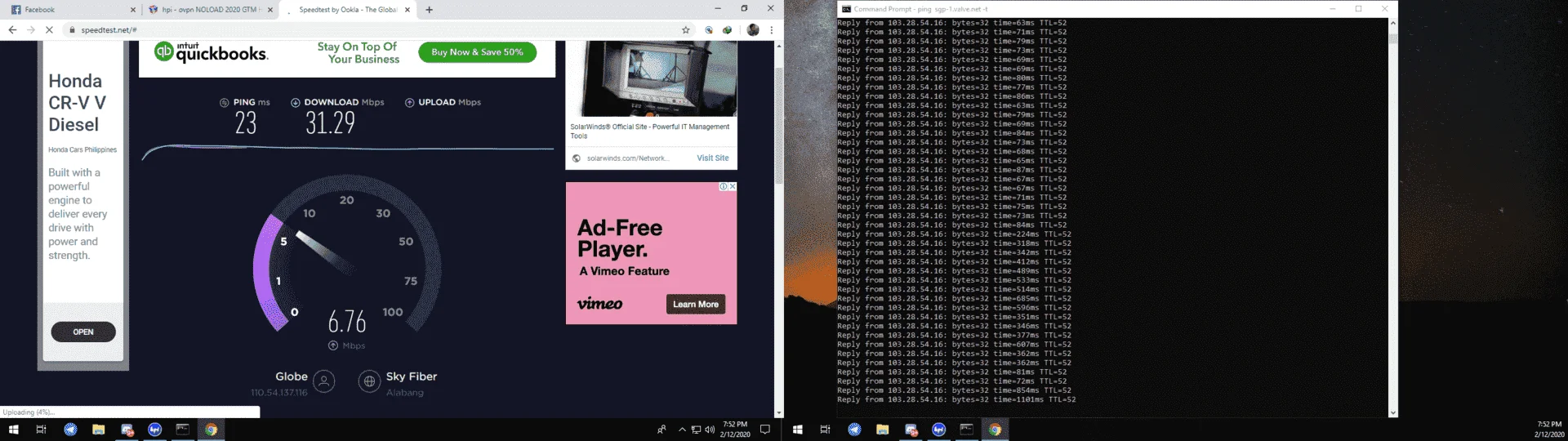Image resolution: width=1568 pixels, height=441 pixels.
Task: Click the 23 ping result
Action: 245,122
